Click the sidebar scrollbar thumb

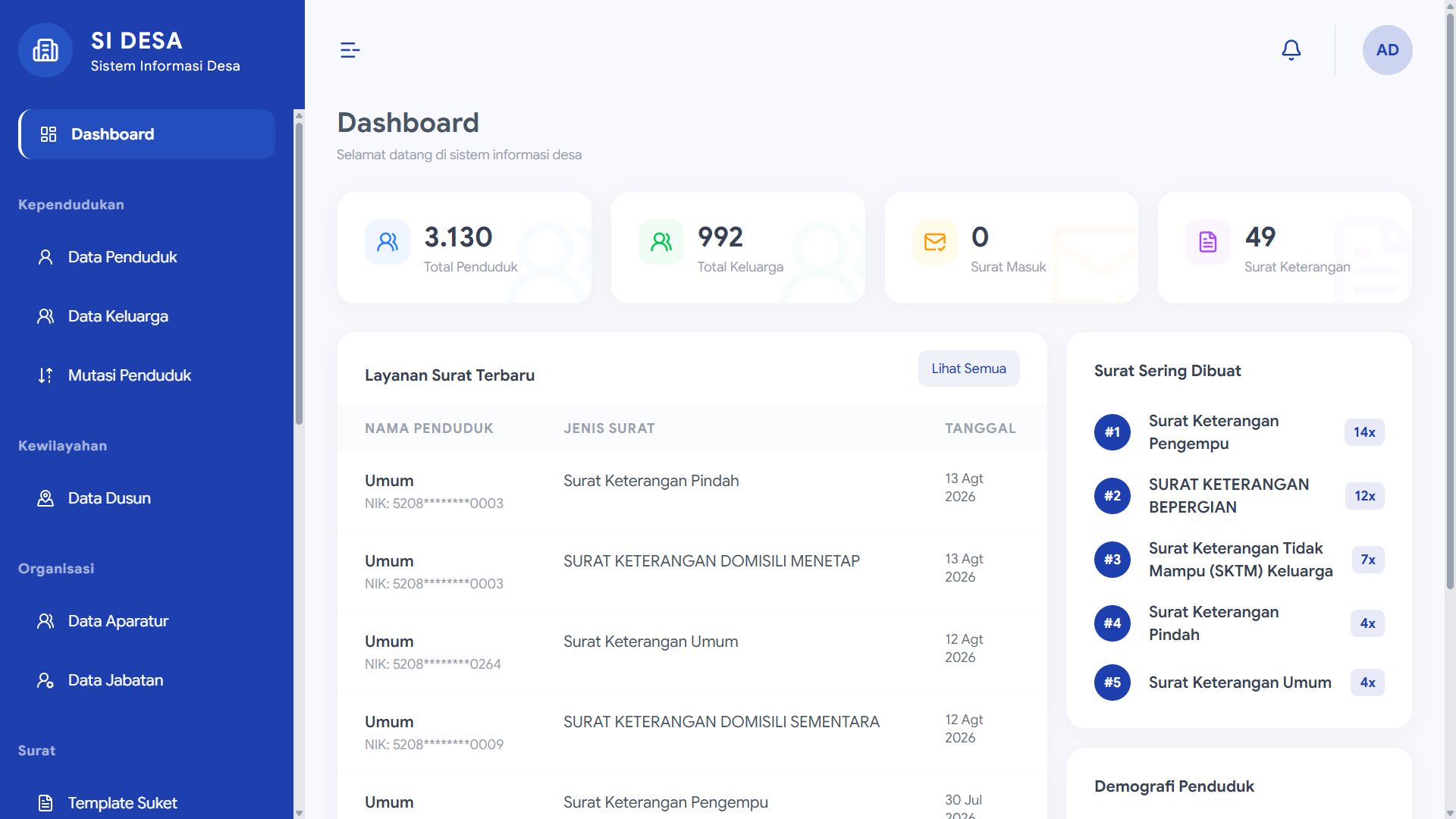[x=299, y=273]
